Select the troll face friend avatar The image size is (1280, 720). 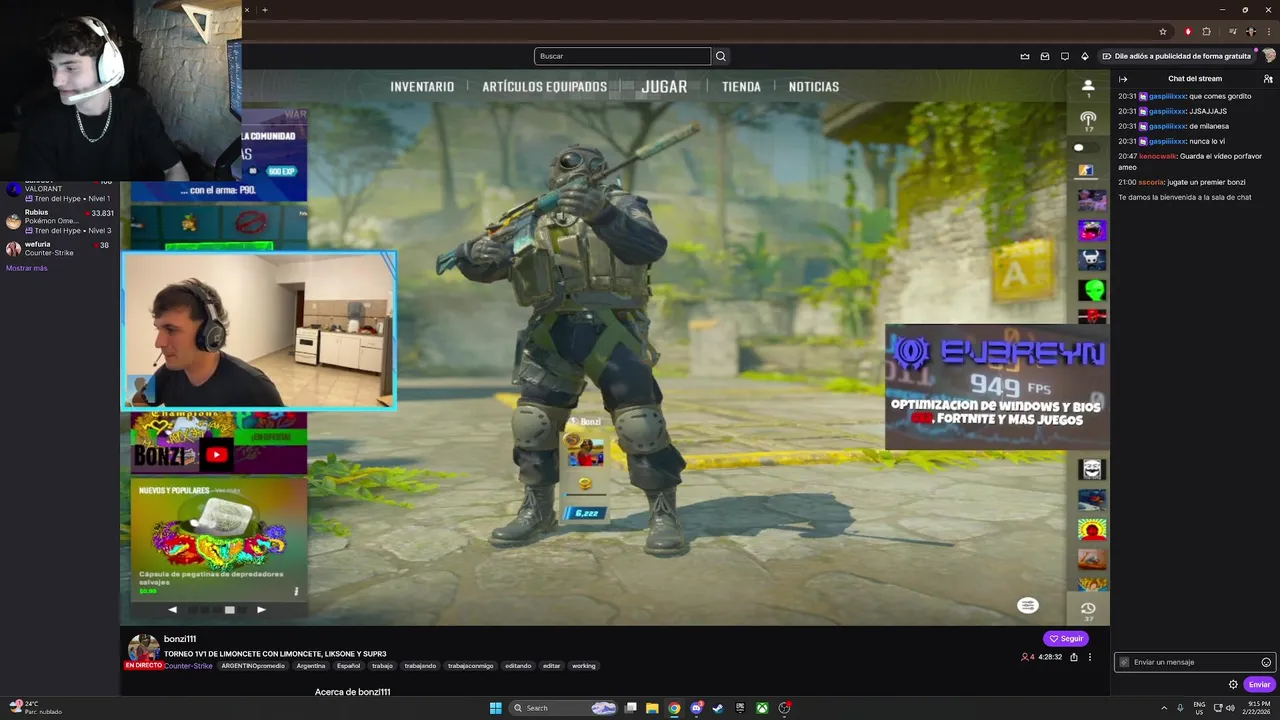click(1092, 469)
